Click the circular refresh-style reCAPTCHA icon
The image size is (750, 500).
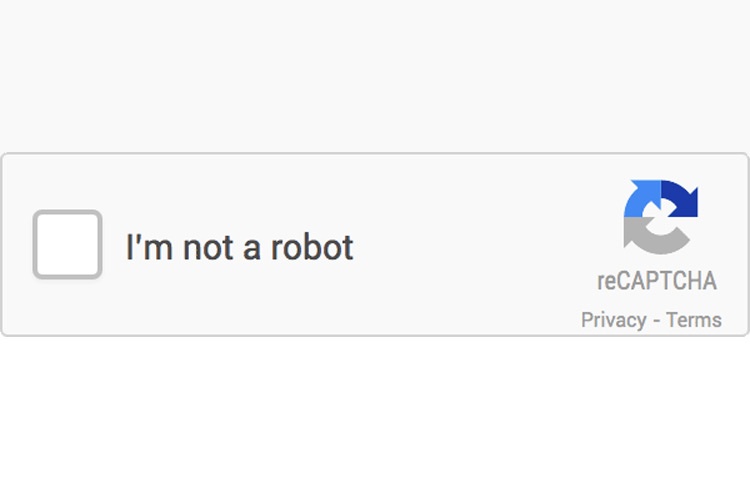point(661,217)
